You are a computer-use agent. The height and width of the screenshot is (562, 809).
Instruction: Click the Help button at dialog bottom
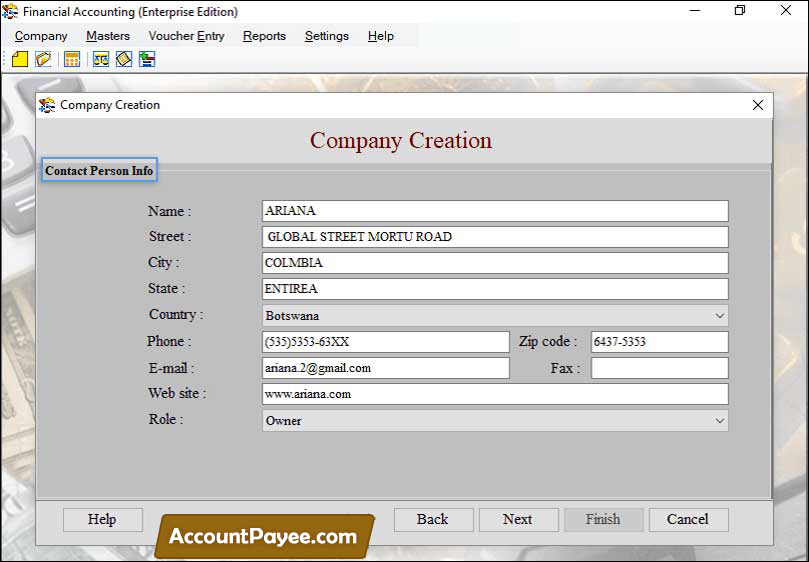(x=103, y=519)
